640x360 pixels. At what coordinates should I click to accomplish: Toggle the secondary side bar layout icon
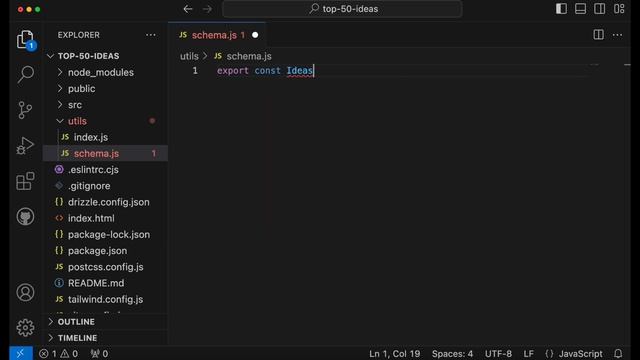point(600,9)
